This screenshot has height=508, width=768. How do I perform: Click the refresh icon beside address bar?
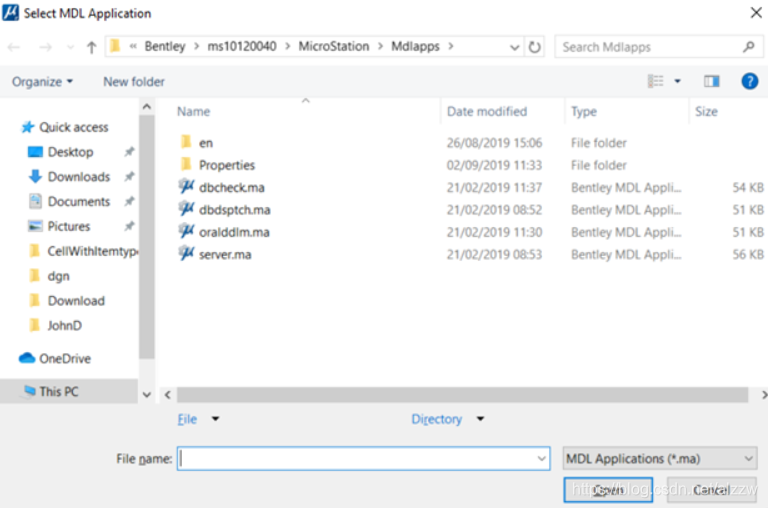pyautogui.click(x=535, y=47)
